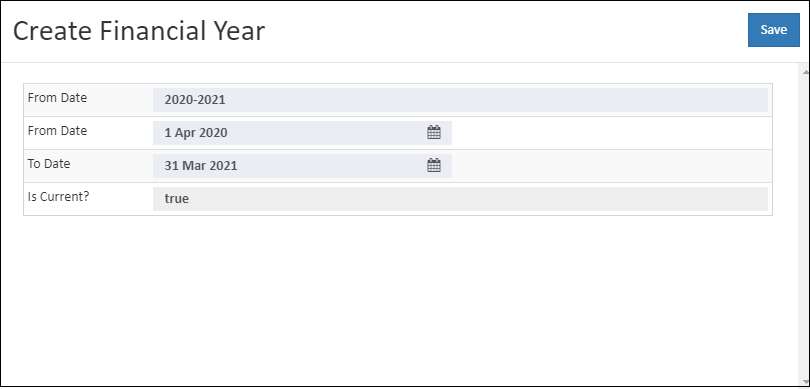Click header empty space left of Save
This screenshot has height=389, width=810.
[506, 31]
